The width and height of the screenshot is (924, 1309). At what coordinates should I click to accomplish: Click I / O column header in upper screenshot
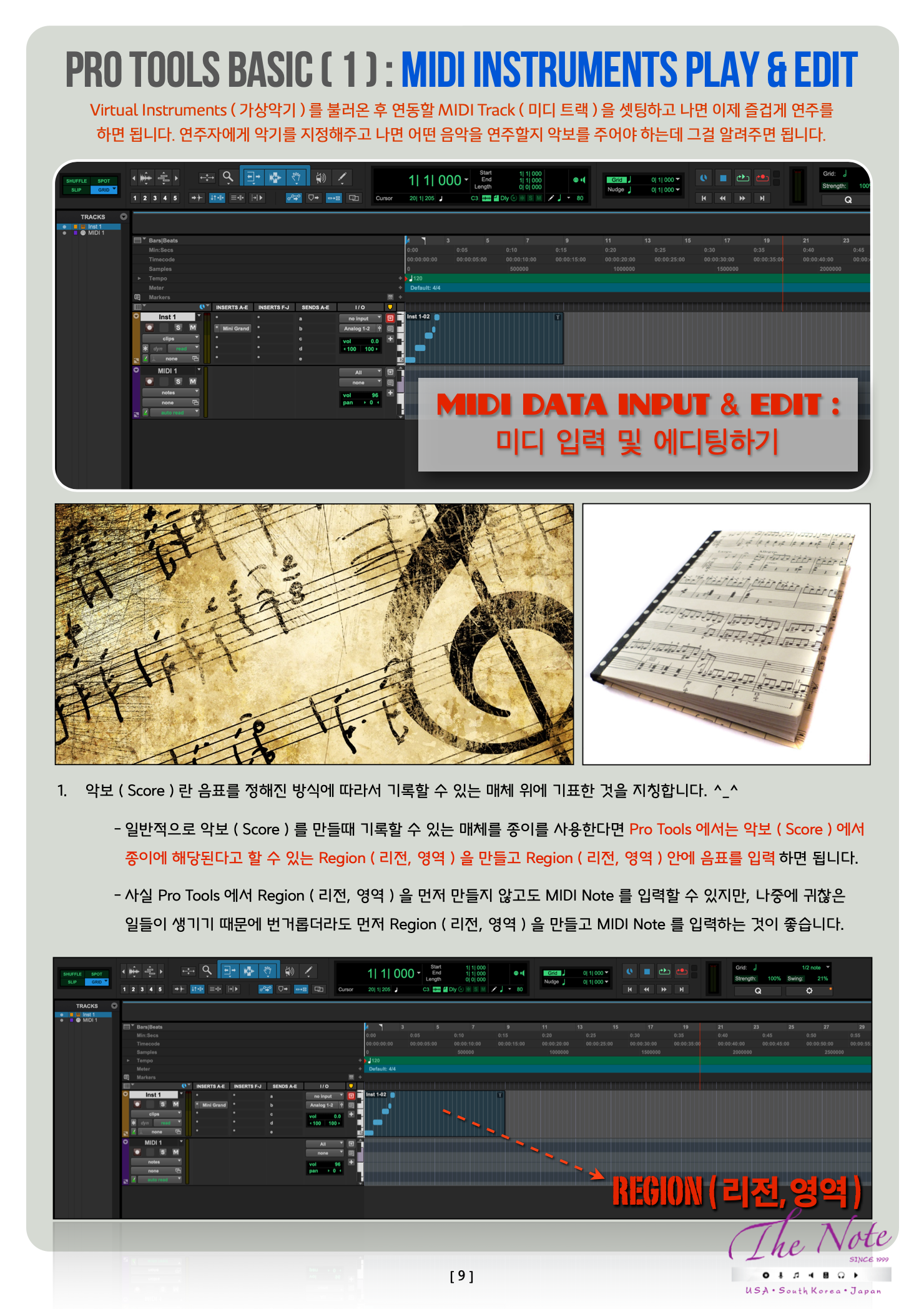pos(360,307)
